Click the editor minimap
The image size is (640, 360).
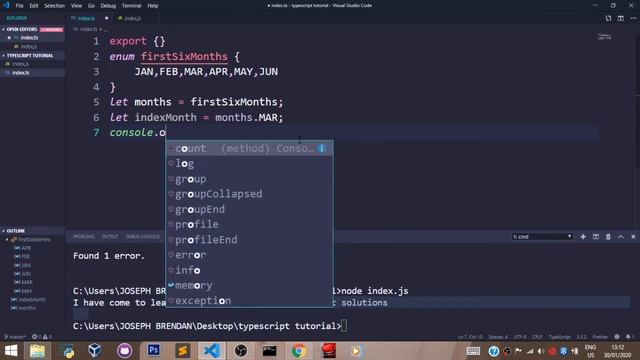click(x=604, y=37)
